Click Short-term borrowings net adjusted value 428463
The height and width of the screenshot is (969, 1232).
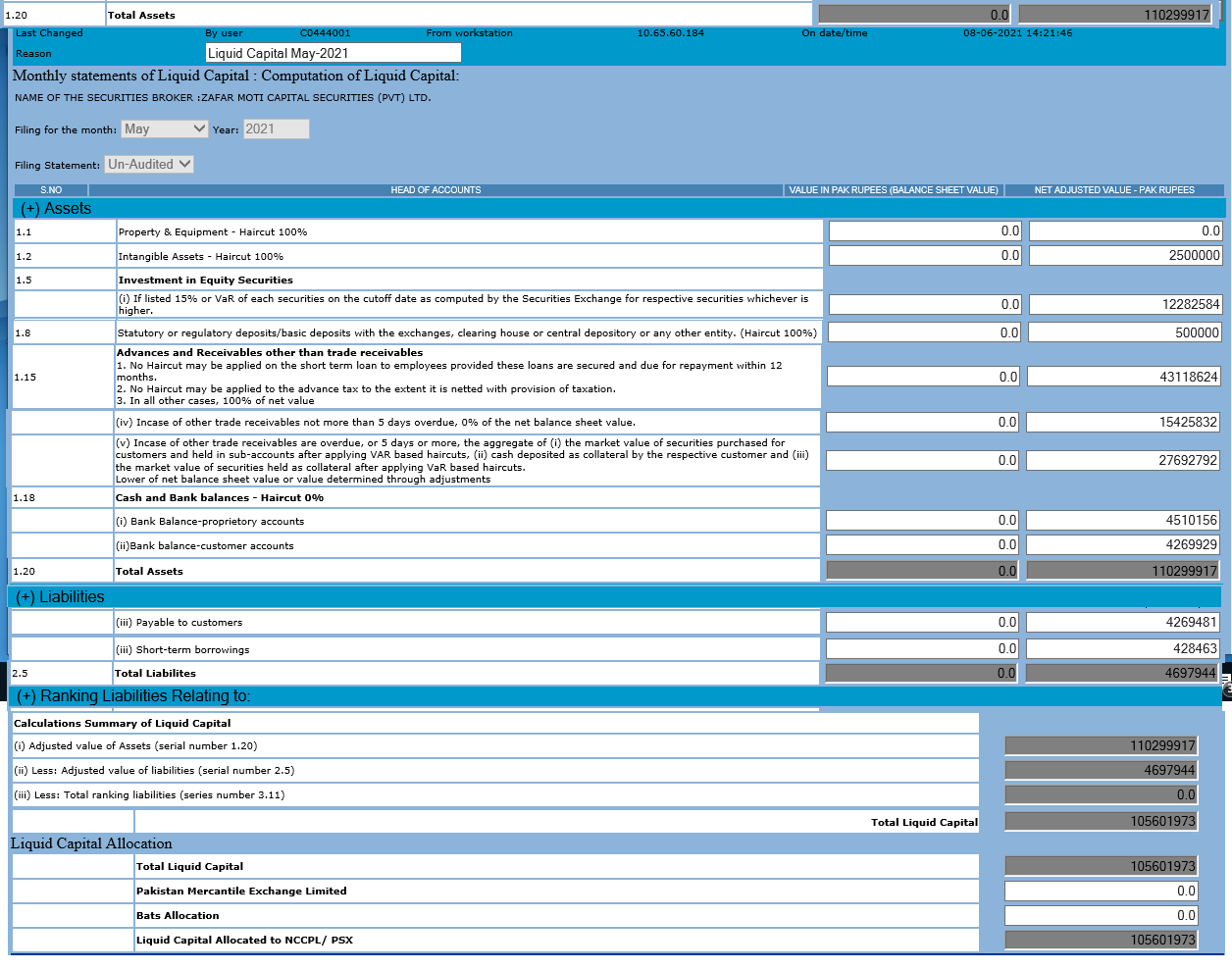1123,649
